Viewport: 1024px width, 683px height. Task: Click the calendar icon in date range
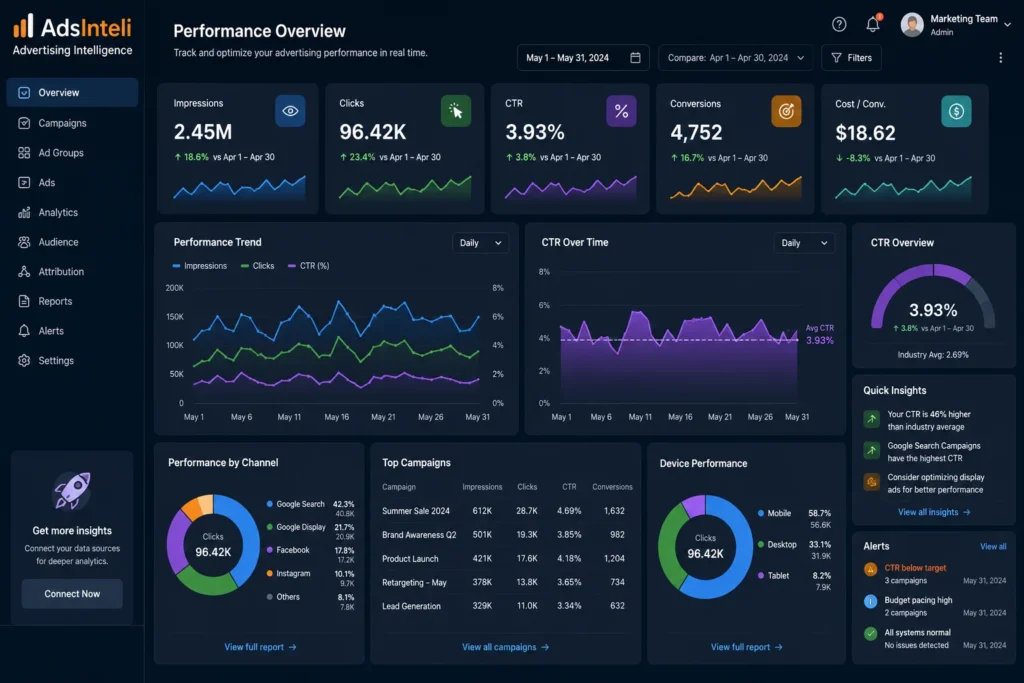coord(635,57)
